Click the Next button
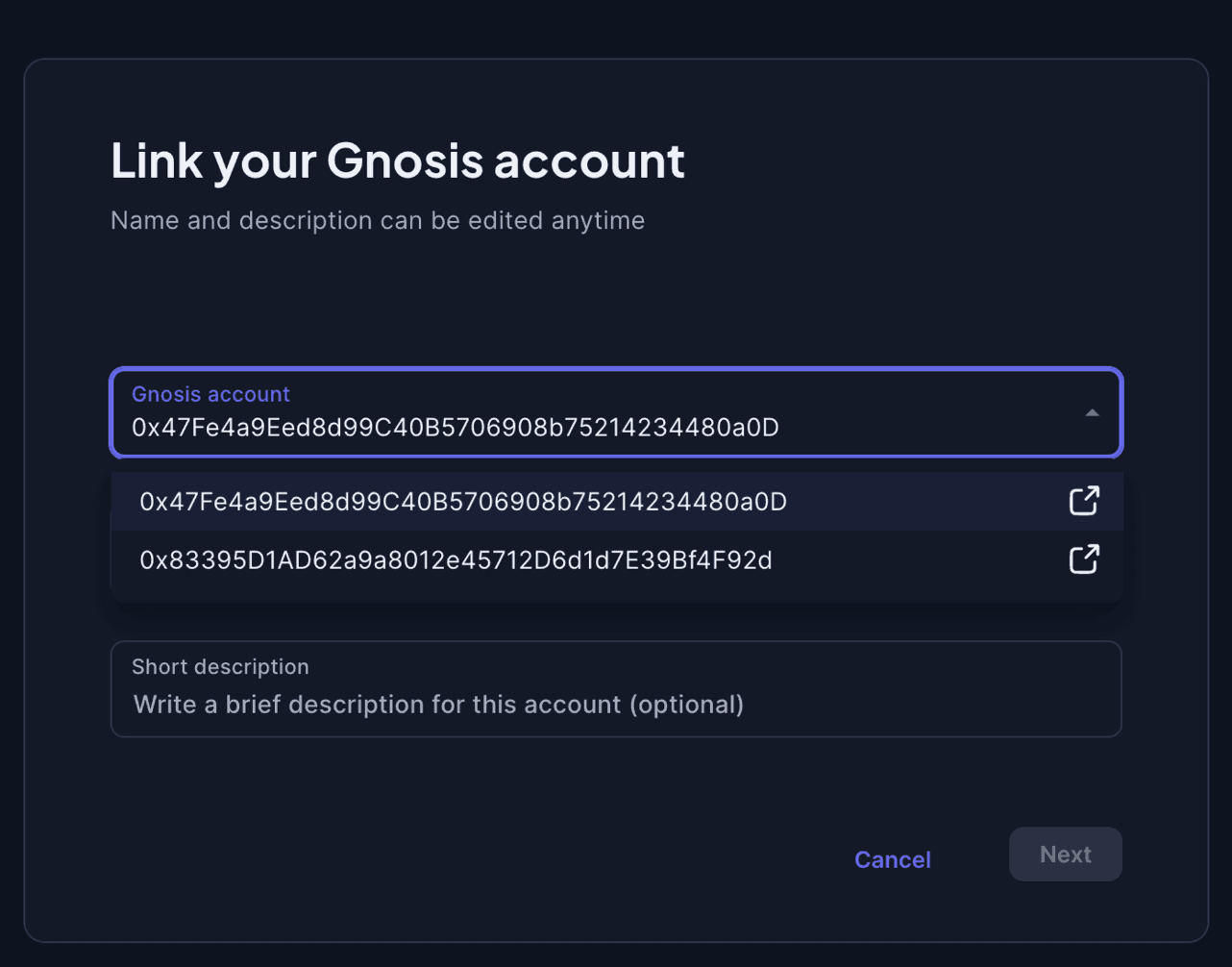The width and height of the screenshot is (1232, 967). [x=1065, y=855]
